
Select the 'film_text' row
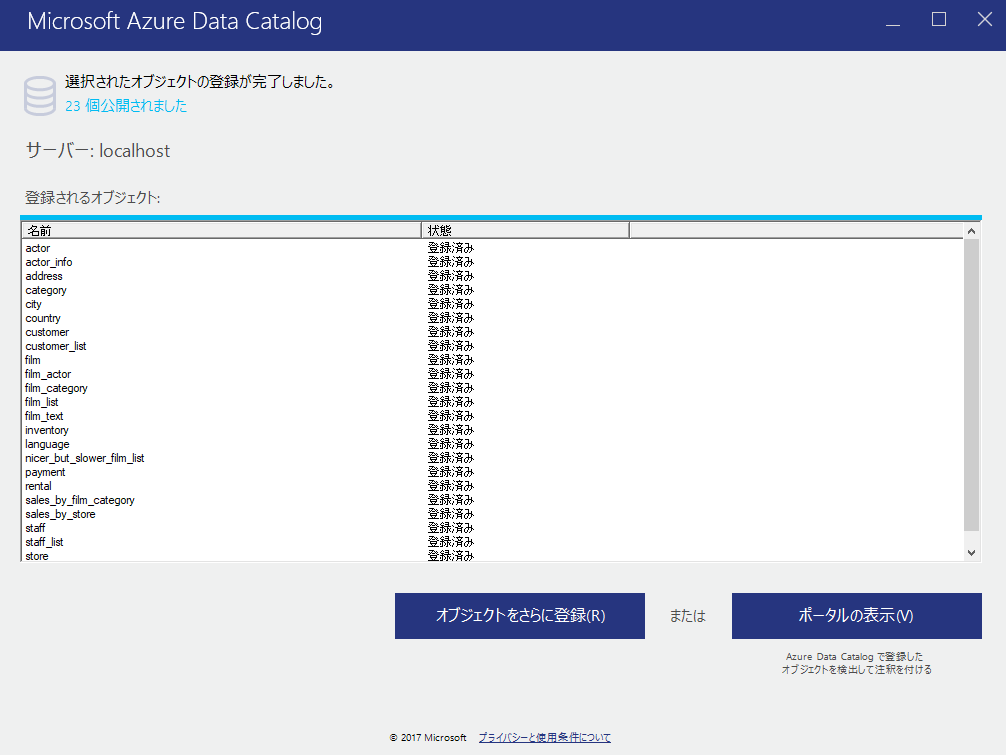click(493, 416)
